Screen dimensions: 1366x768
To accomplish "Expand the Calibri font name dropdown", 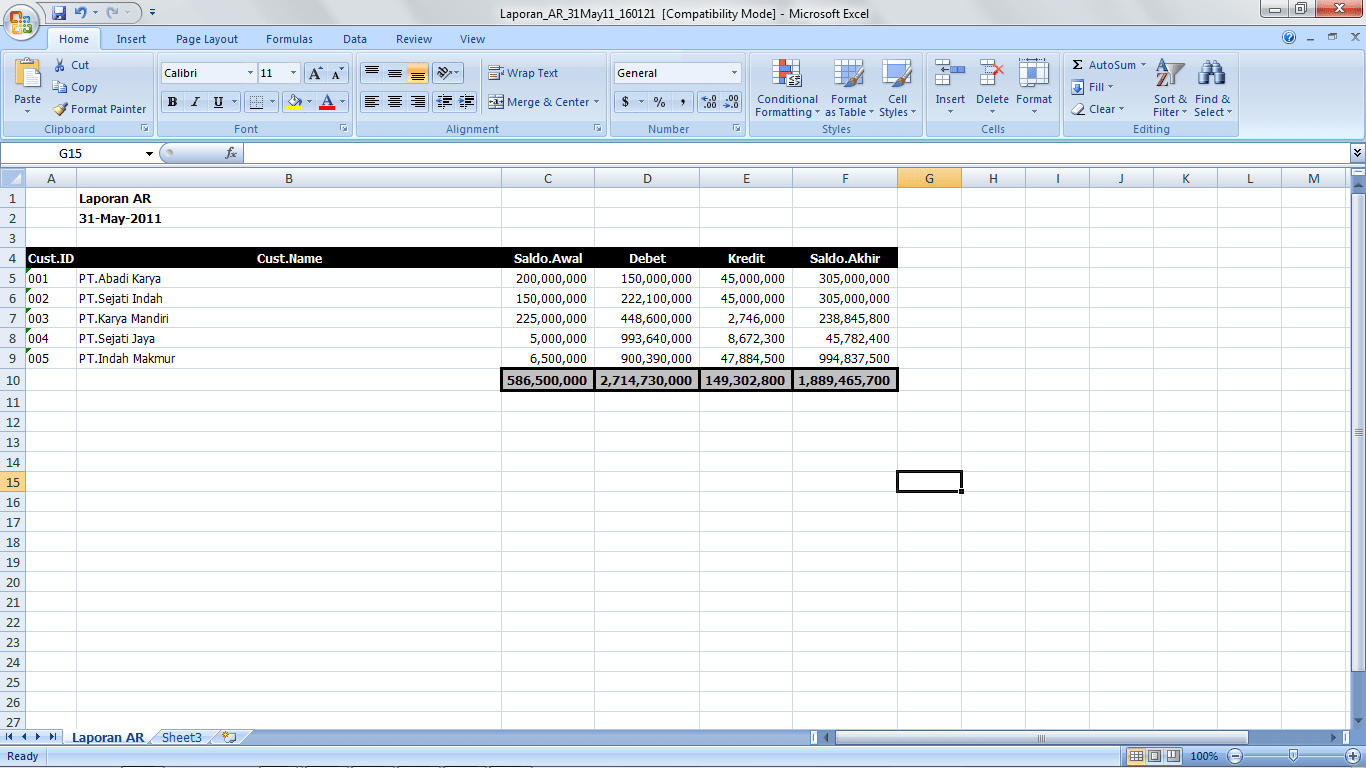I will [250, 73].
